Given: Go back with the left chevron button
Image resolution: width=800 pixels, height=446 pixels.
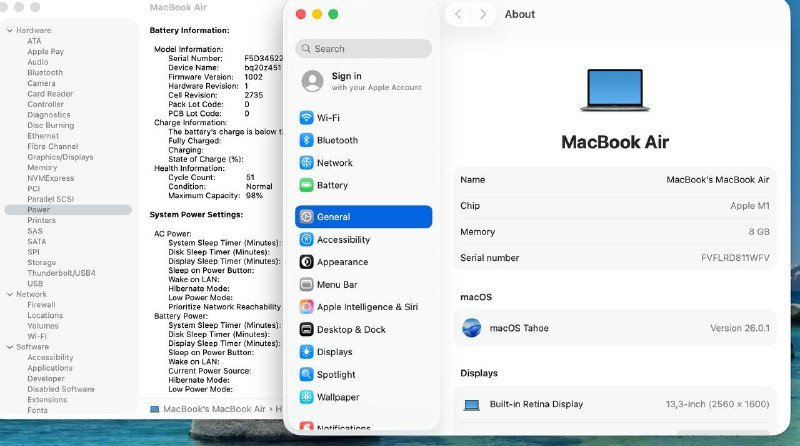Looking at the screenshot, I should pyautogui.click(x=458, y=14).
